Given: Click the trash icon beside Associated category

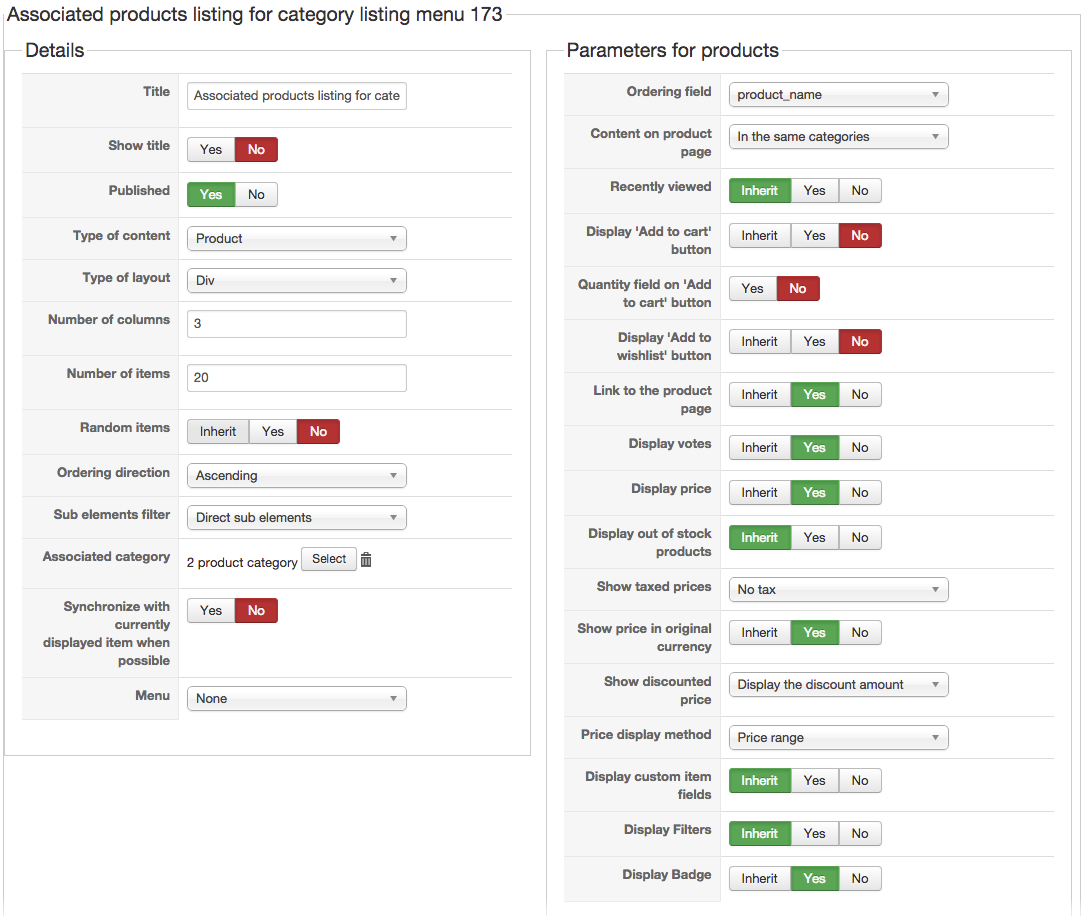Looking at the screenshot, I should [366, 560].
